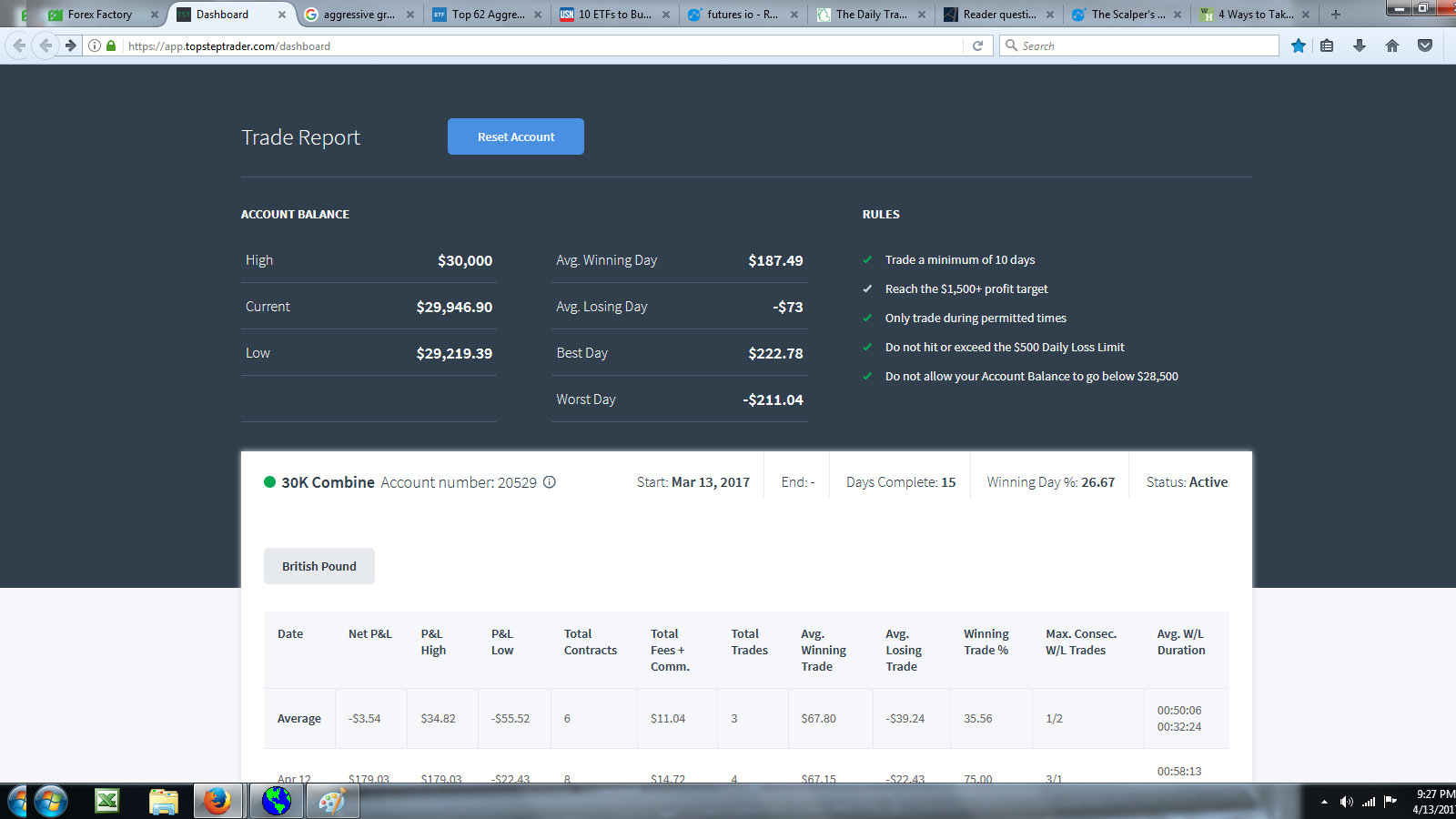Click the reload page icon in address bar
This screenshot has height=819, width=1456.
tap(978, 45)
